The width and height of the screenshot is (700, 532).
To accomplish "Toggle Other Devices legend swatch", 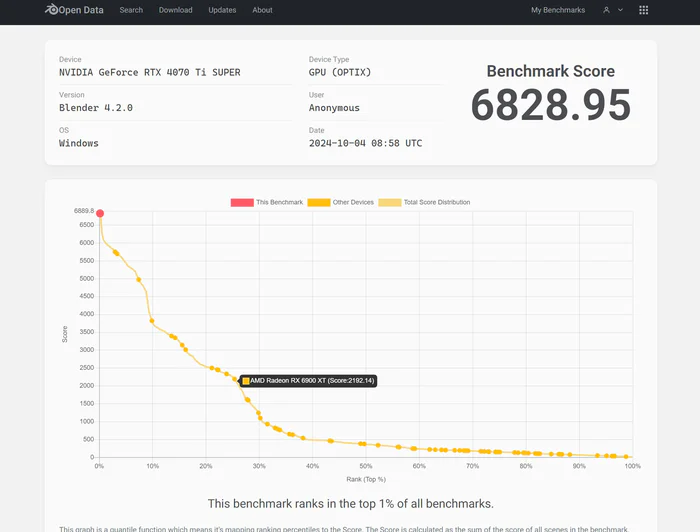I will click(319, 202).
